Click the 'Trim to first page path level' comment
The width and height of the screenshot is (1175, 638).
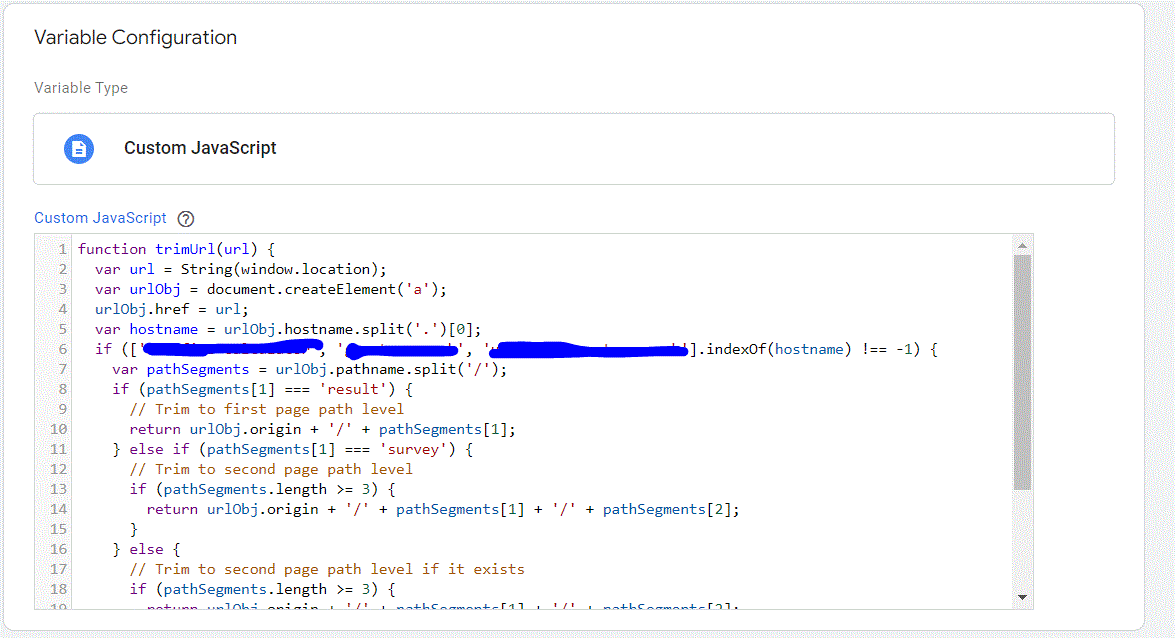point(267,409)
